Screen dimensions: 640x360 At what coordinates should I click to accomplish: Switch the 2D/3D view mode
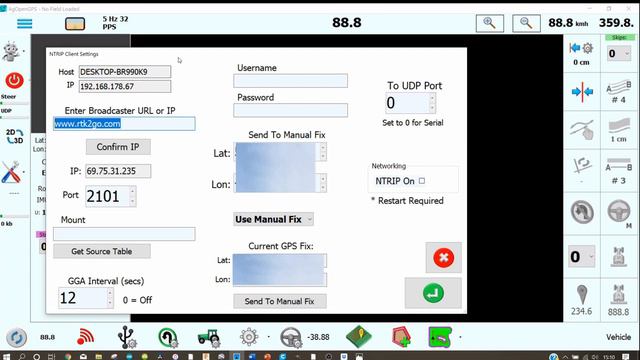(14, 136)
